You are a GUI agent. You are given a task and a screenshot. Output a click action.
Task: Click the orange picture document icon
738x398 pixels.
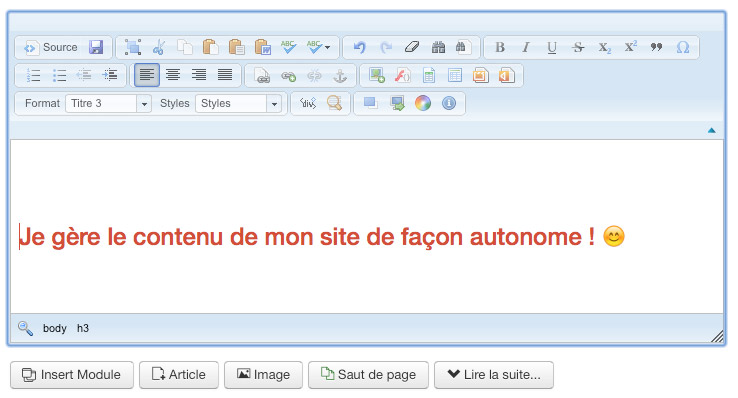481,75
